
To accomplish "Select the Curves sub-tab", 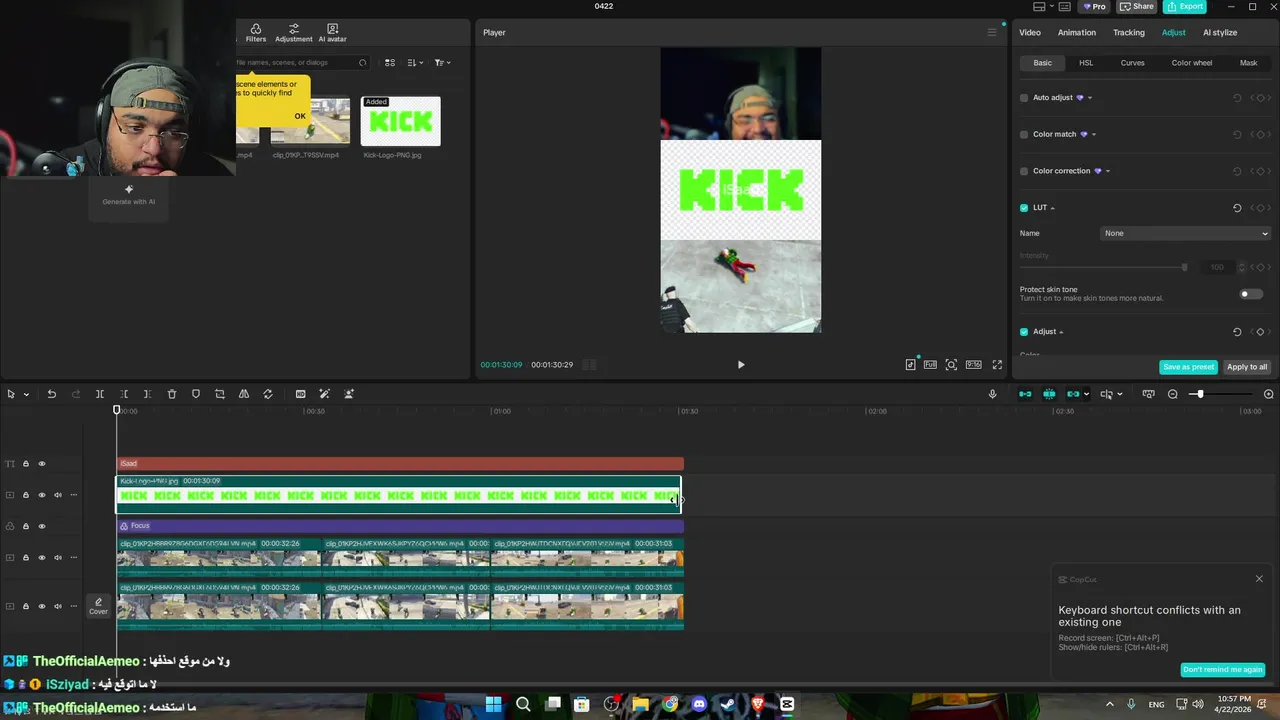I will coord(1133,63).
